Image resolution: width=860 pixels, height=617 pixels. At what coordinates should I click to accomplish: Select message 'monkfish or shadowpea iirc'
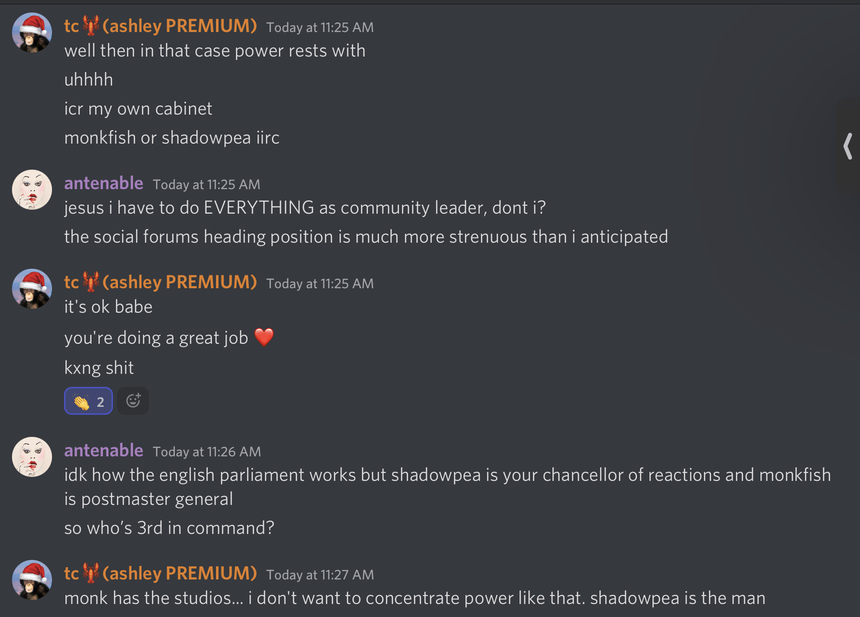(172, 138)
